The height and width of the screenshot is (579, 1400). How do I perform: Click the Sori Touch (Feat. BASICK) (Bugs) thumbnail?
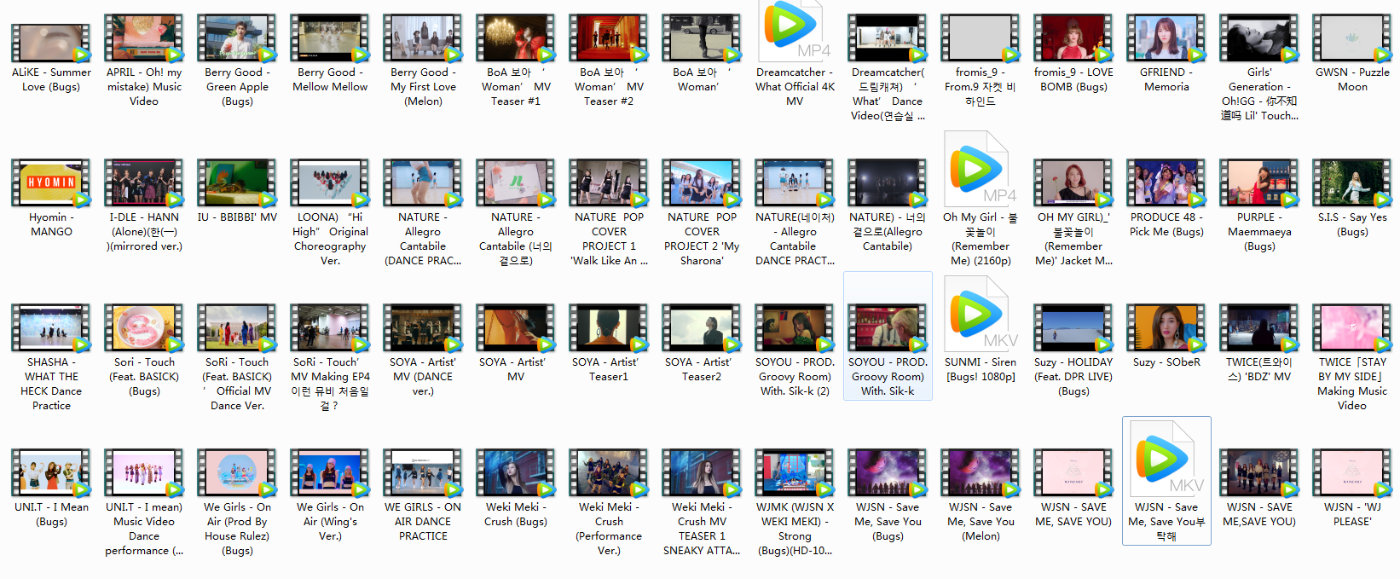pos(144,328)
